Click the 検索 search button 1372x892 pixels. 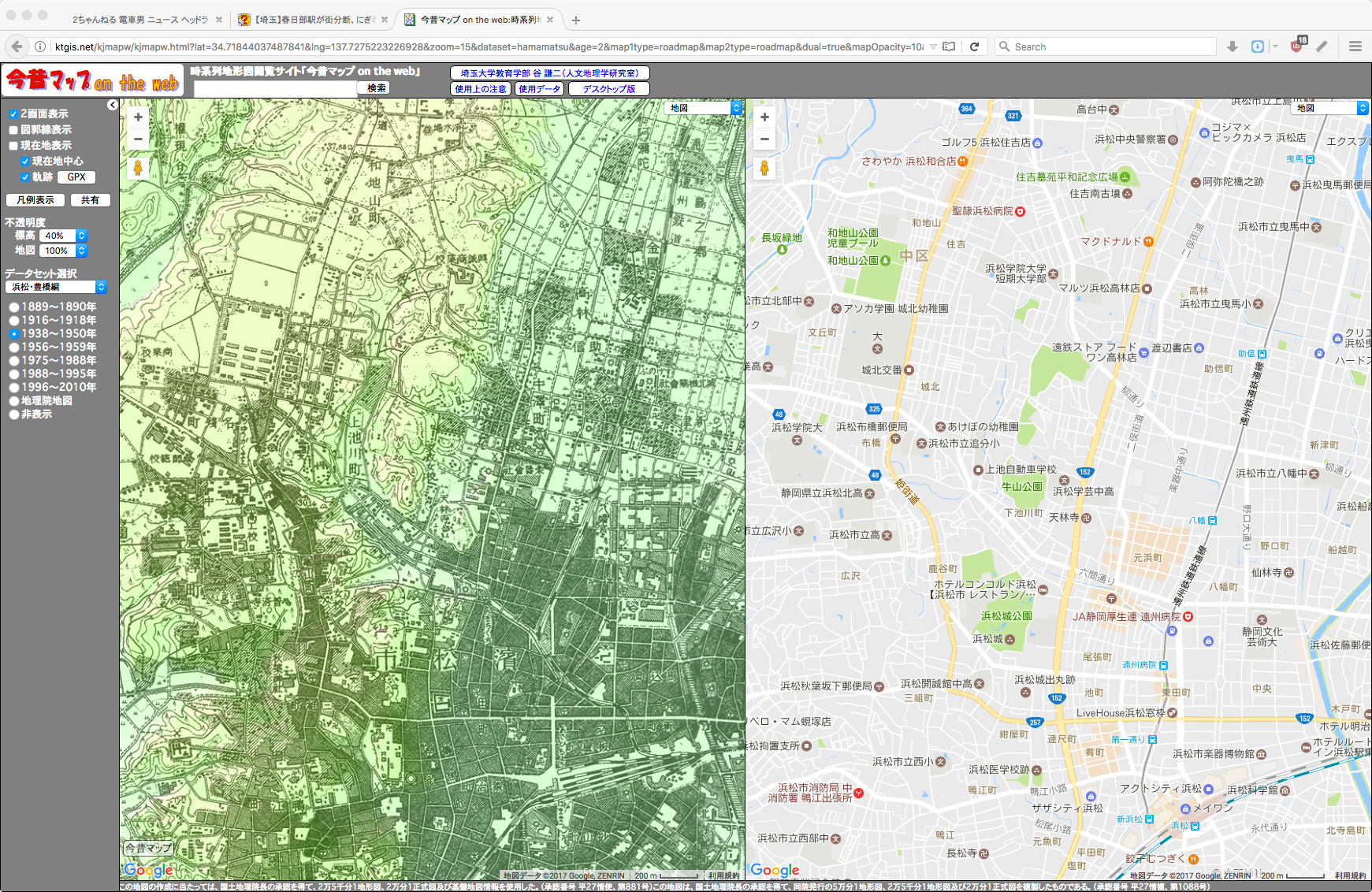pos(377,88)
